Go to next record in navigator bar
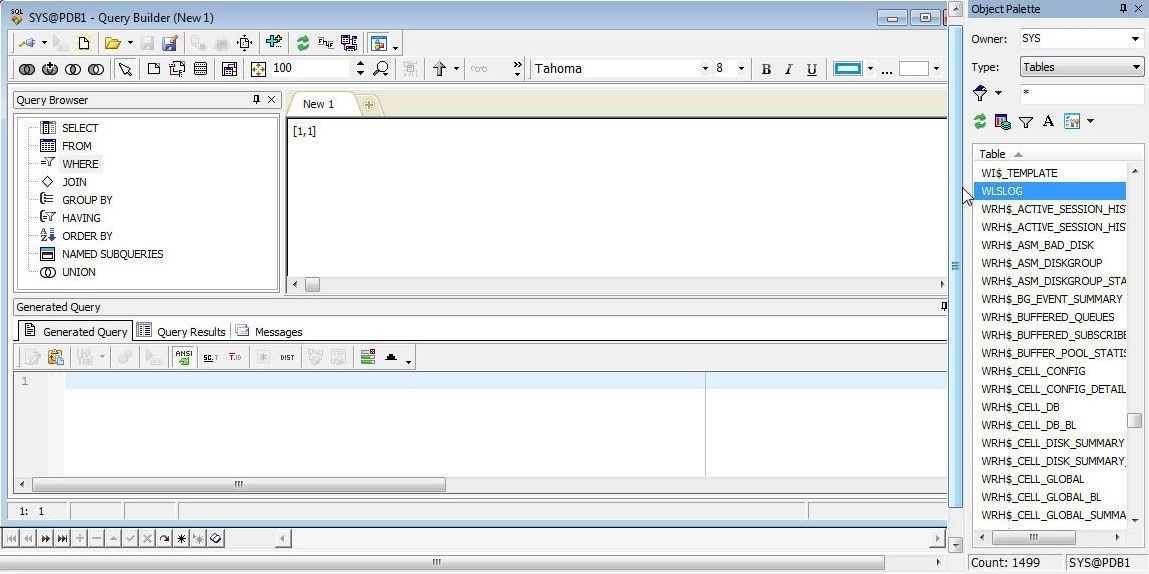This screenshot has width=1149, height=574. (45, 539)
